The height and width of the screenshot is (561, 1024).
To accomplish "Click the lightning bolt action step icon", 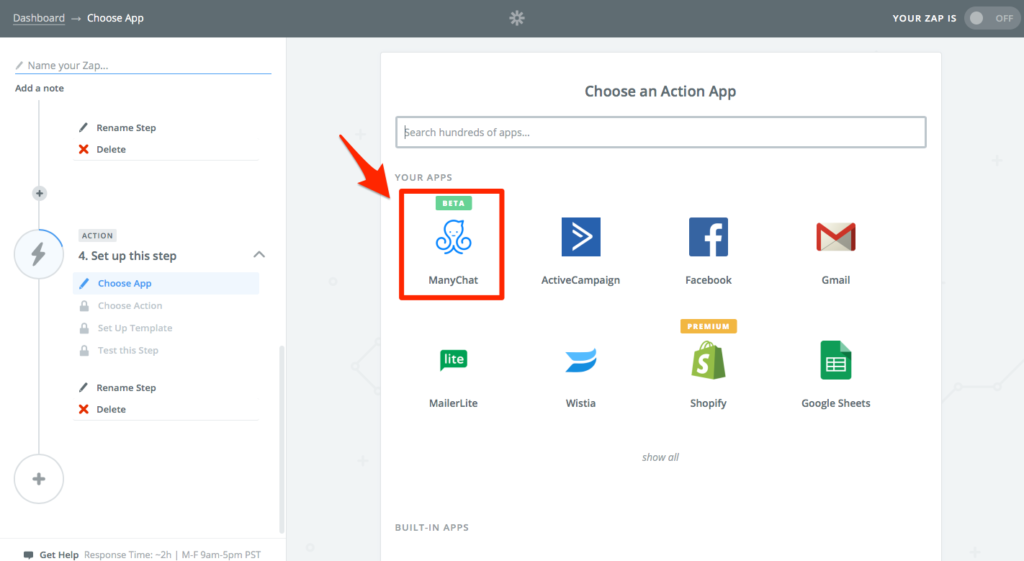I will (x=39, y=254).
